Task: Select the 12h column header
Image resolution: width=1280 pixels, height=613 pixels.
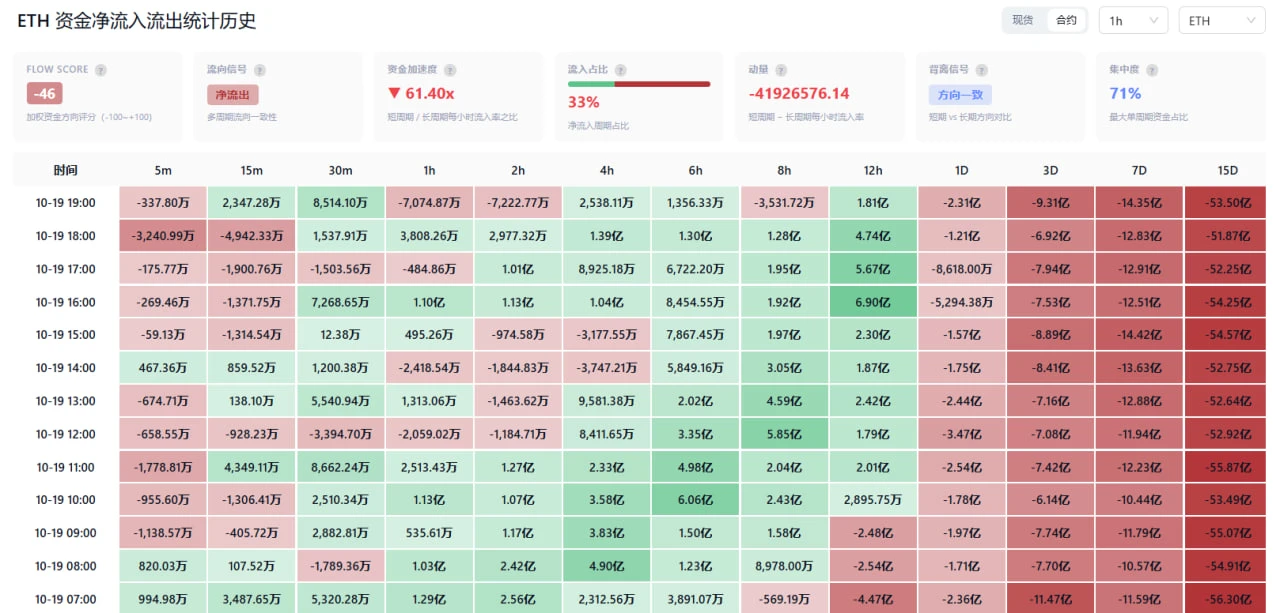Action: (873, 170)
